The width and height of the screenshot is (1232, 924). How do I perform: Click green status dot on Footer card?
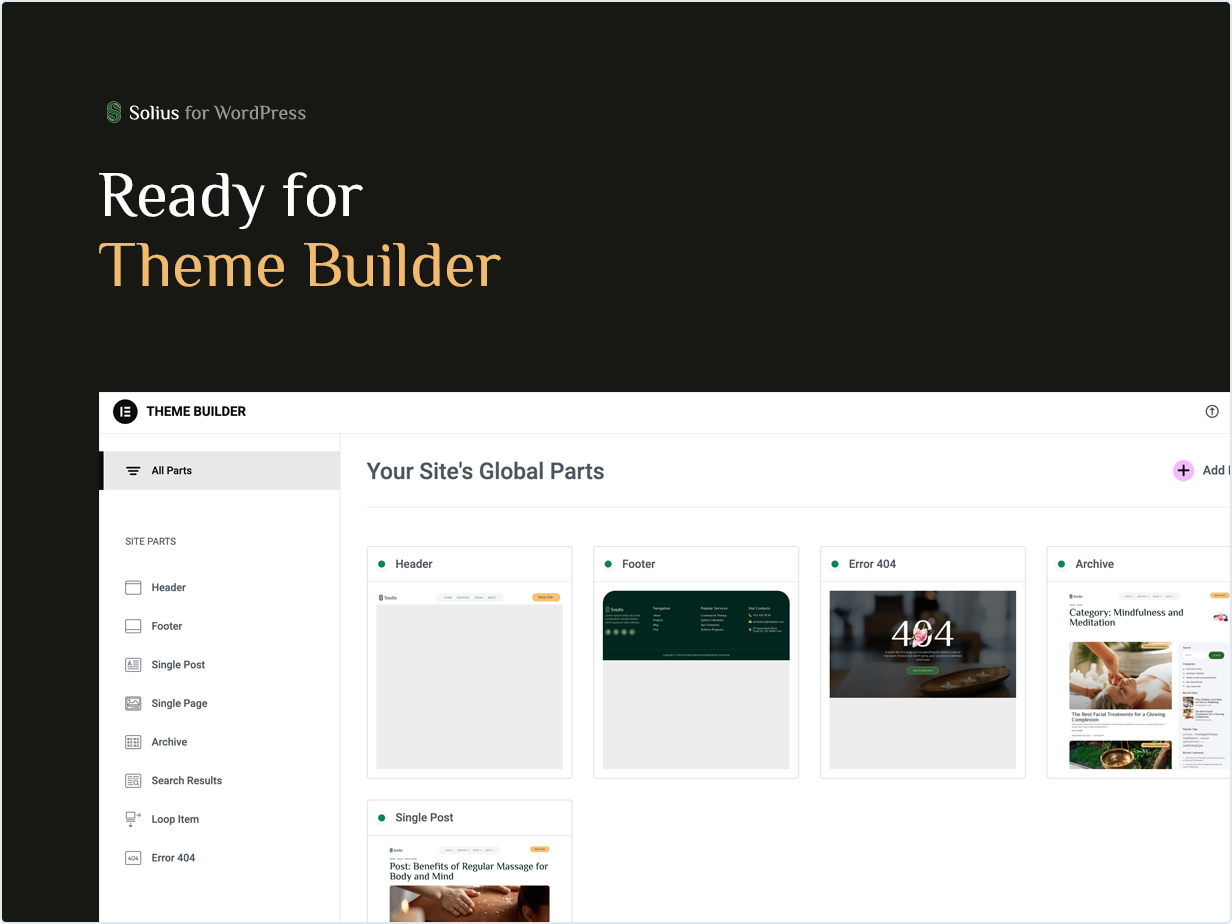tap(609, 564)
